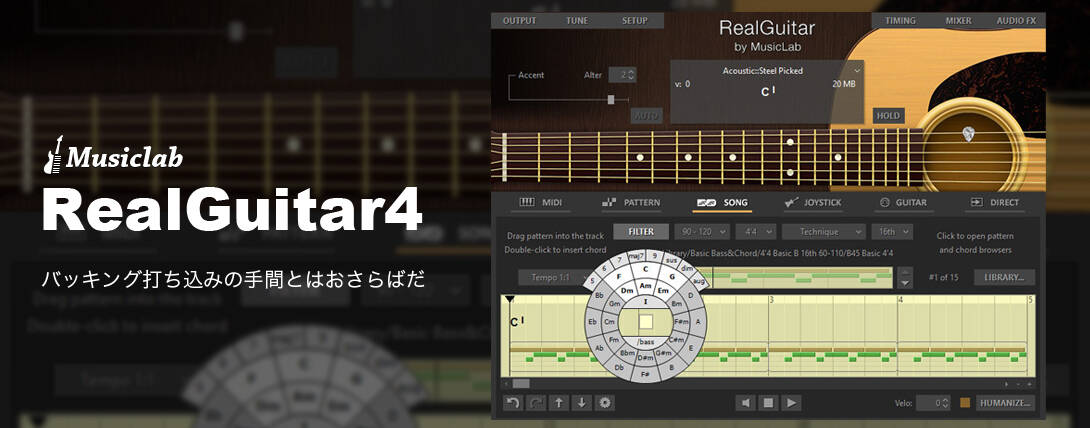Viewport: 1090px width, 428px height.
Task: Pick G on the chord wheel
Action: (672, 276)
